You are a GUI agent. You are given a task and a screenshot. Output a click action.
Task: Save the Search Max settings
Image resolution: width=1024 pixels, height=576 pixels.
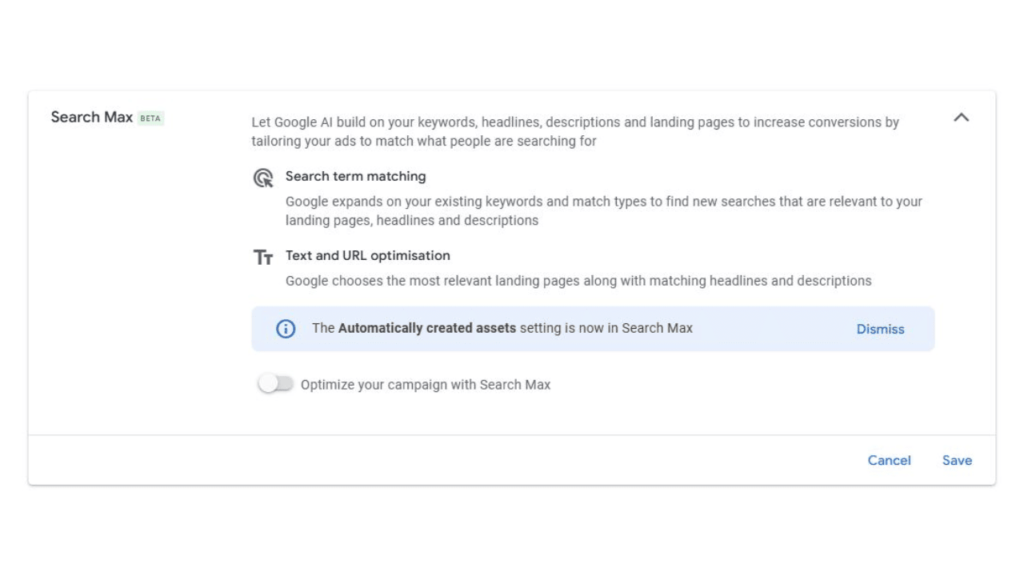pos(956,460)
